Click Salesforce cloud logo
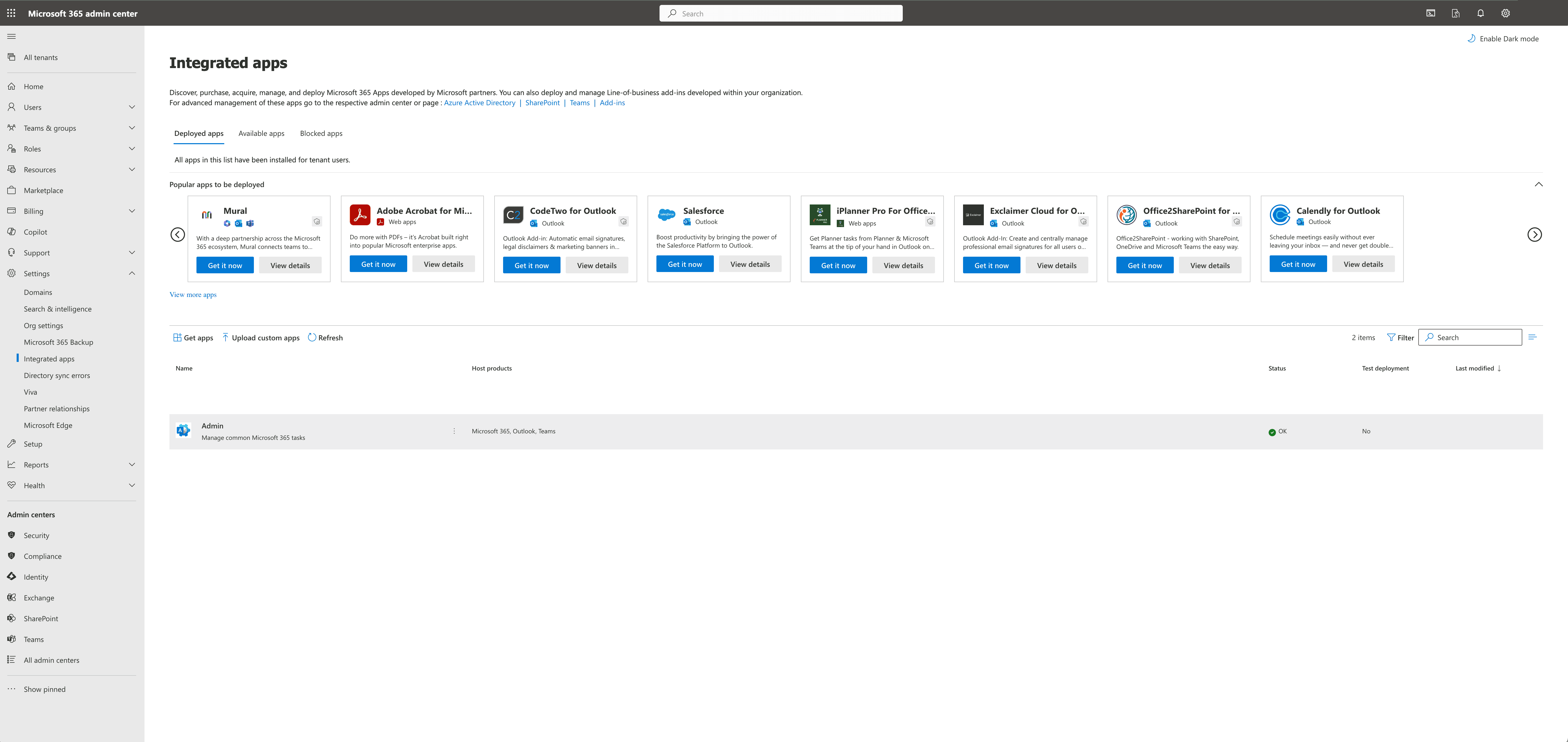 click(667, 215)
